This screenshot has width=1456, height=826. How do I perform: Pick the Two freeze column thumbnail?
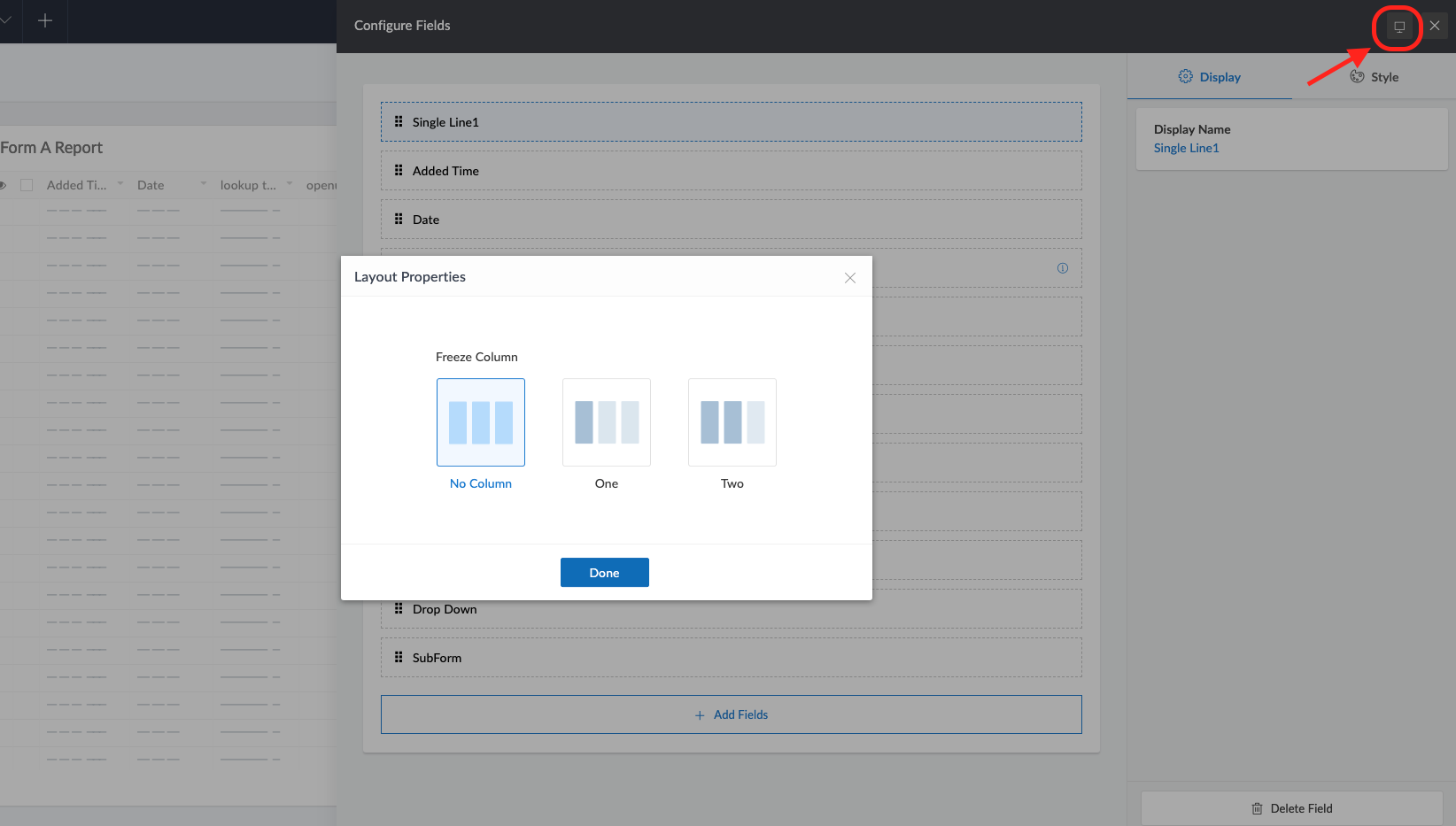[x=732, y=422]
